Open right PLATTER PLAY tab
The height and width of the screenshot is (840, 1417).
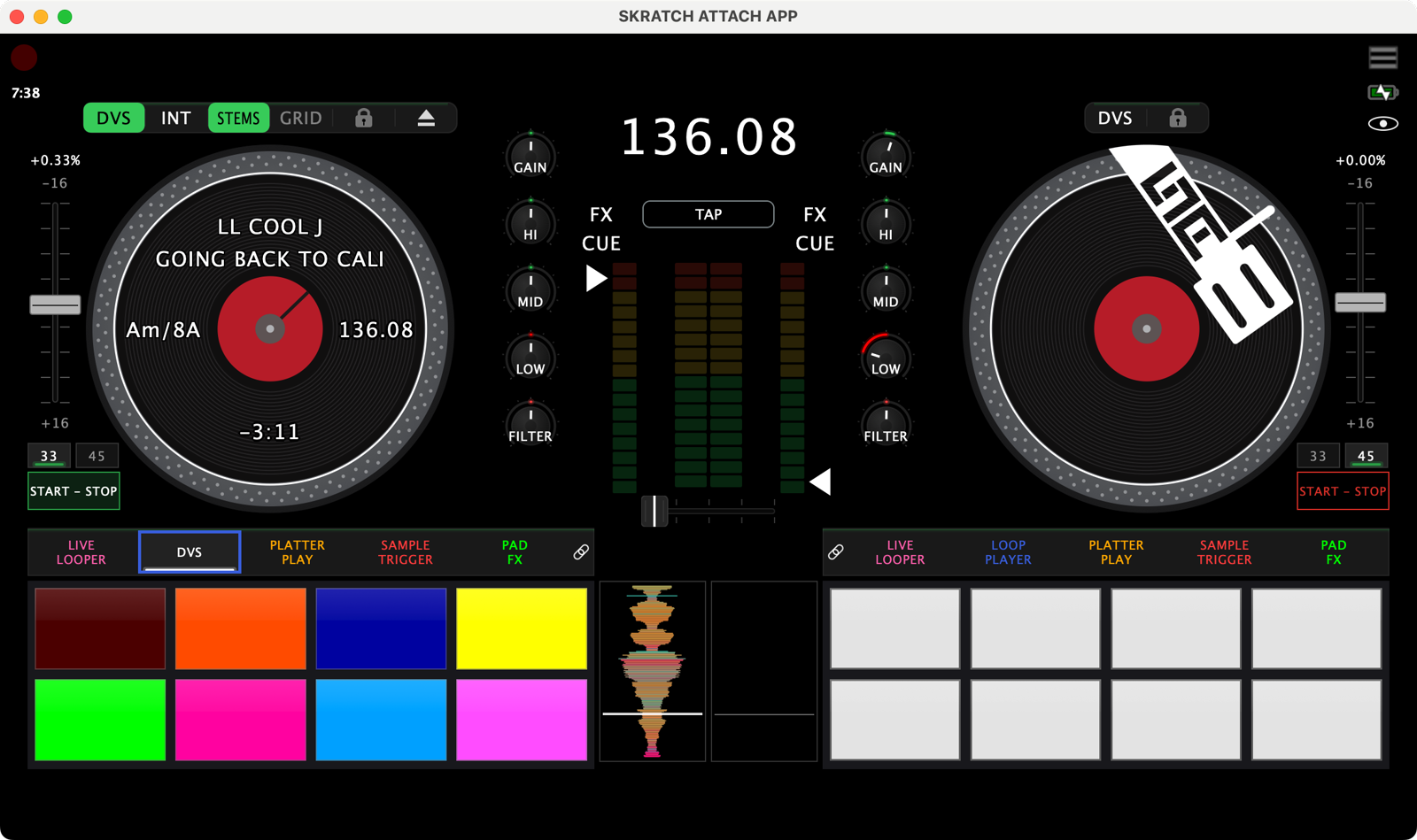1116,552
